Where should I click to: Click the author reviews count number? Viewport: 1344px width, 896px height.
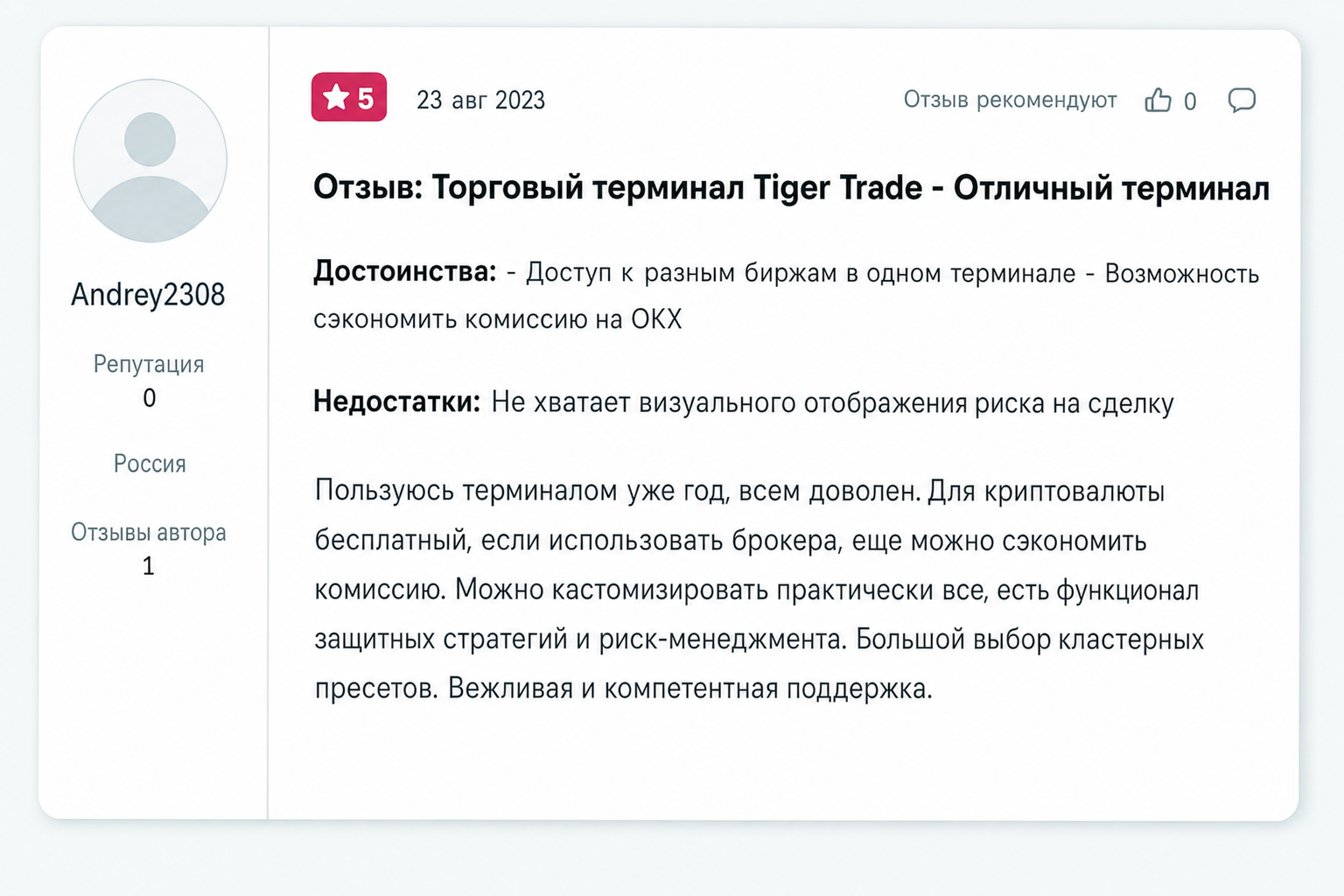click(149, 566)
